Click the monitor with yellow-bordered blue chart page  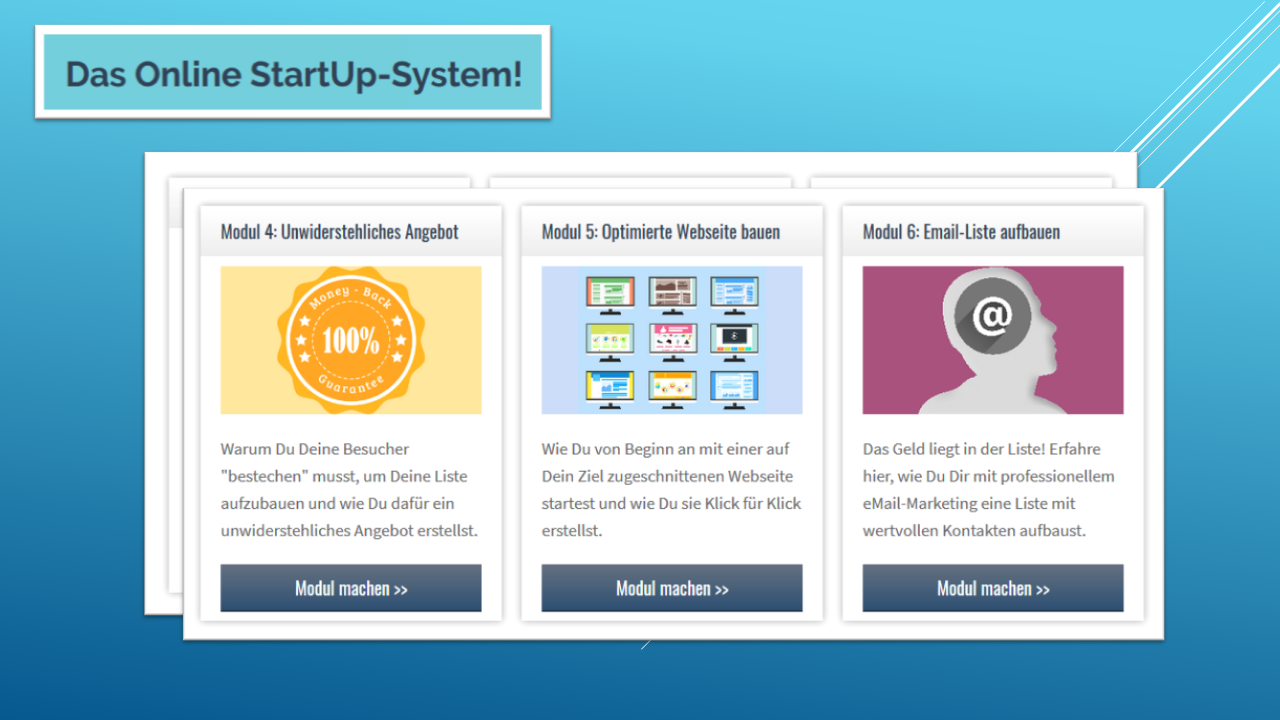click(610, 387)
